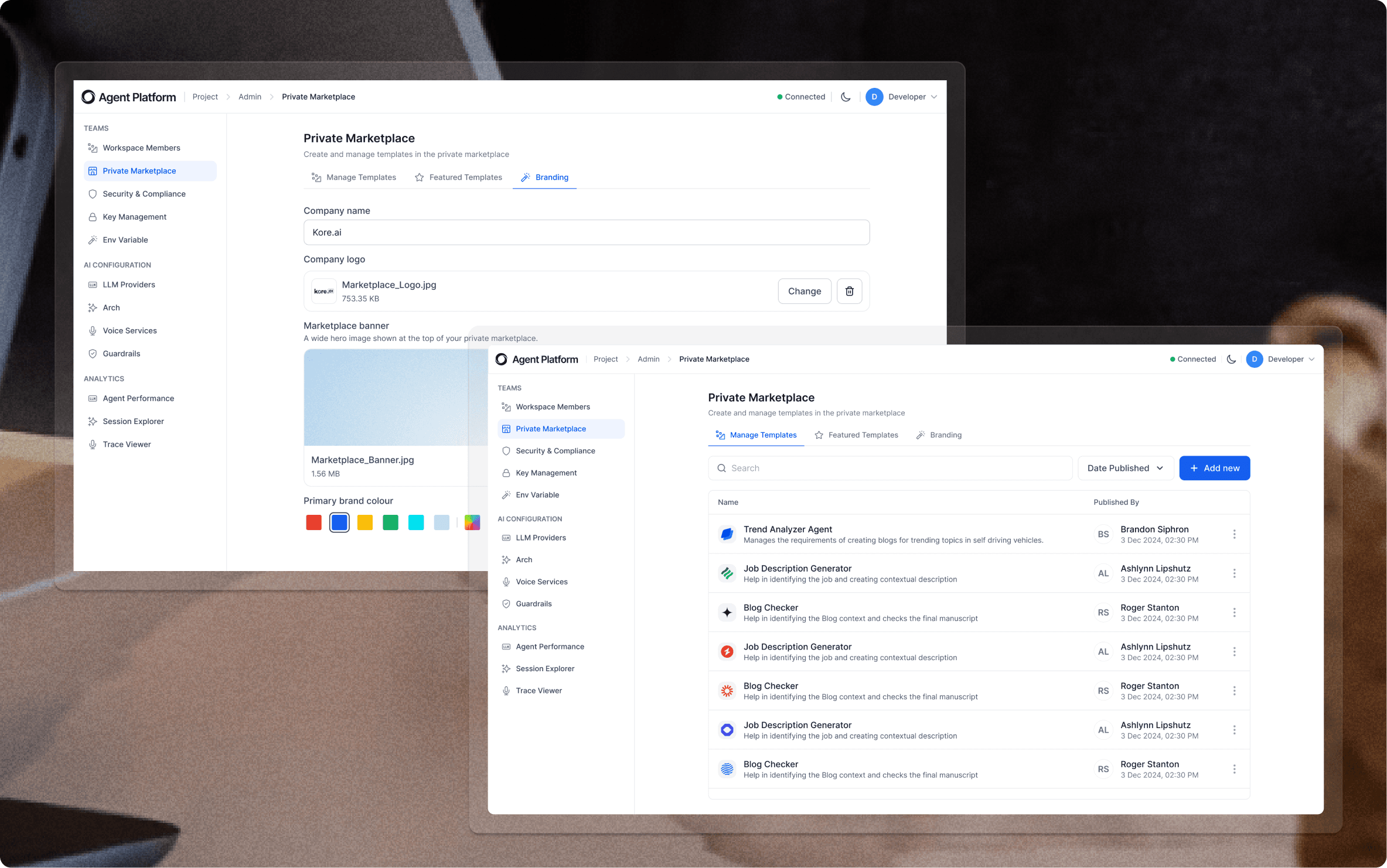
Task: Open options menu for Brandon Siphron's row
Action: pyautogui.click(x=1234, y=534)
